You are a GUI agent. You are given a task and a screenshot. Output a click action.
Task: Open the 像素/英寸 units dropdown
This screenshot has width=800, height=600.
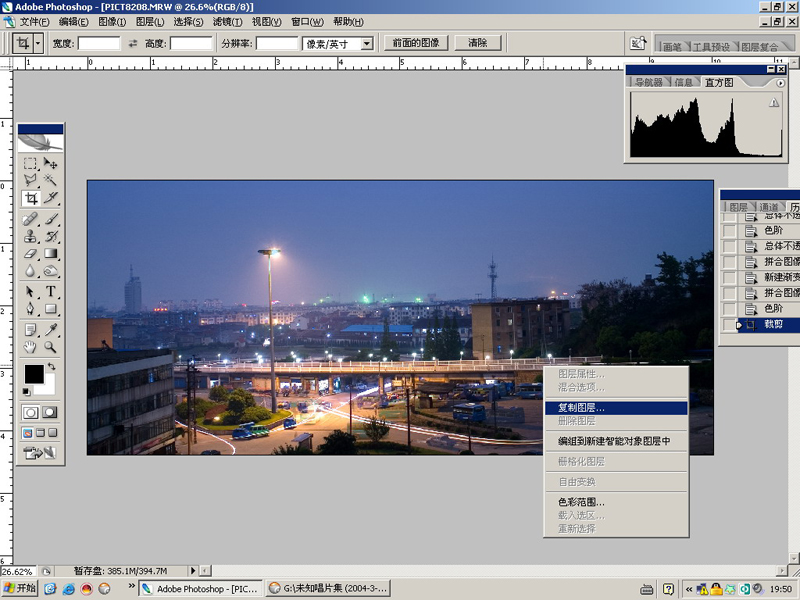[367, 44]
